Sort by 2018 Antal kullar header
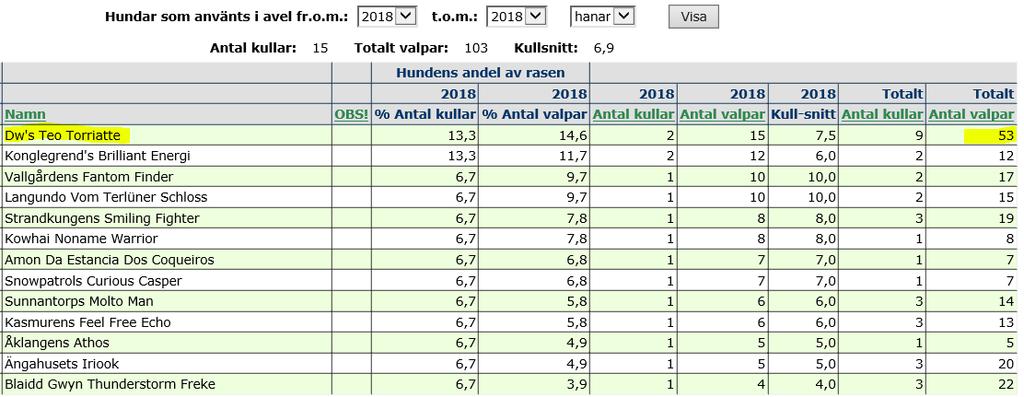 [633, 114]
